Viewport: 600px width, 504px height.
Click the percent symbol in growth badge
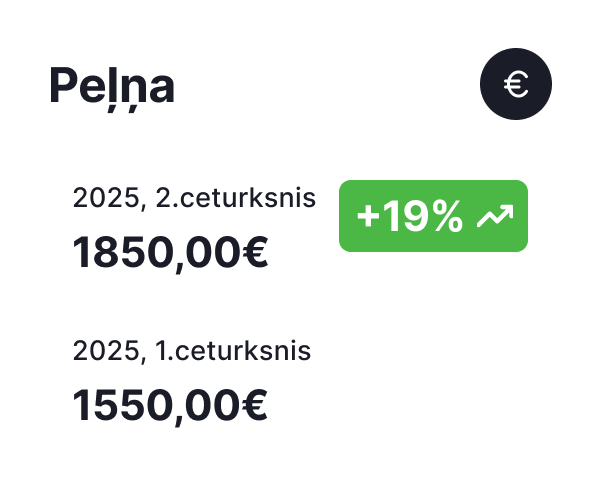coord(445,216)
